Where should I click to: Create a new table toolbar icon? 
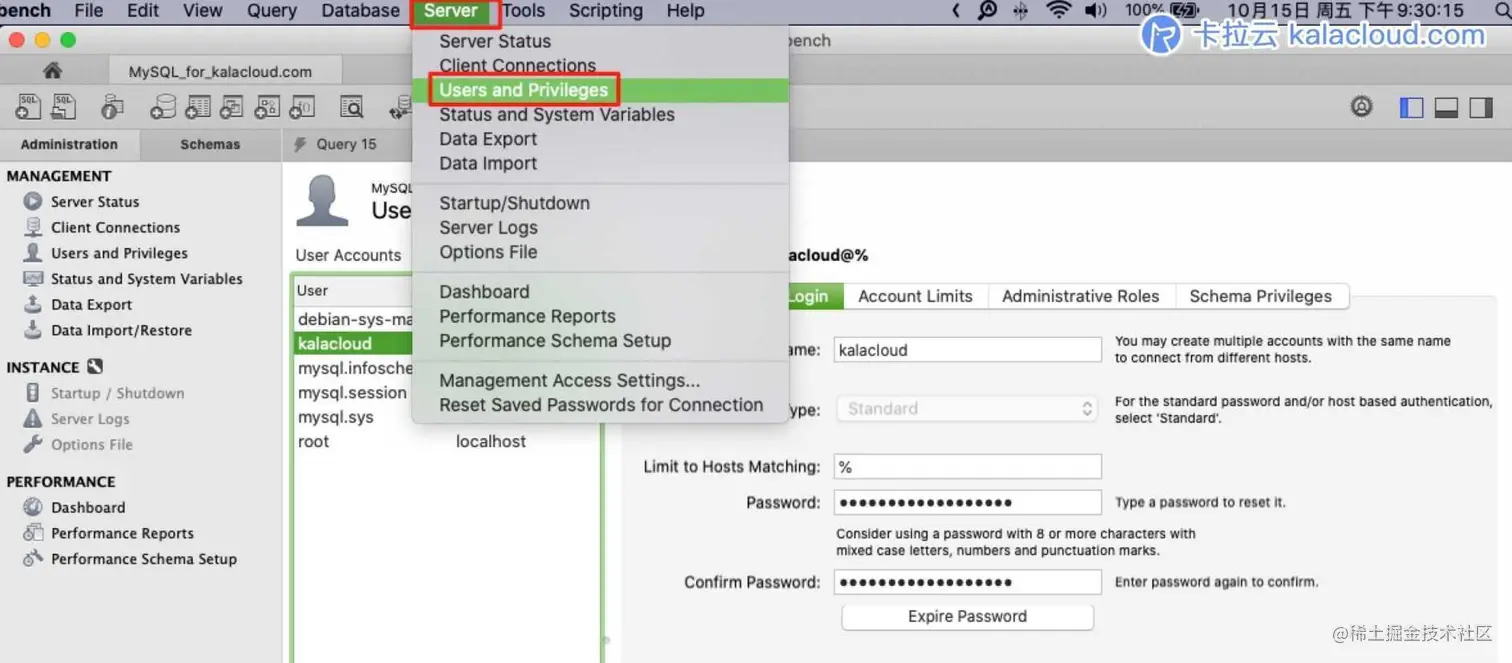tap(198, 106)
